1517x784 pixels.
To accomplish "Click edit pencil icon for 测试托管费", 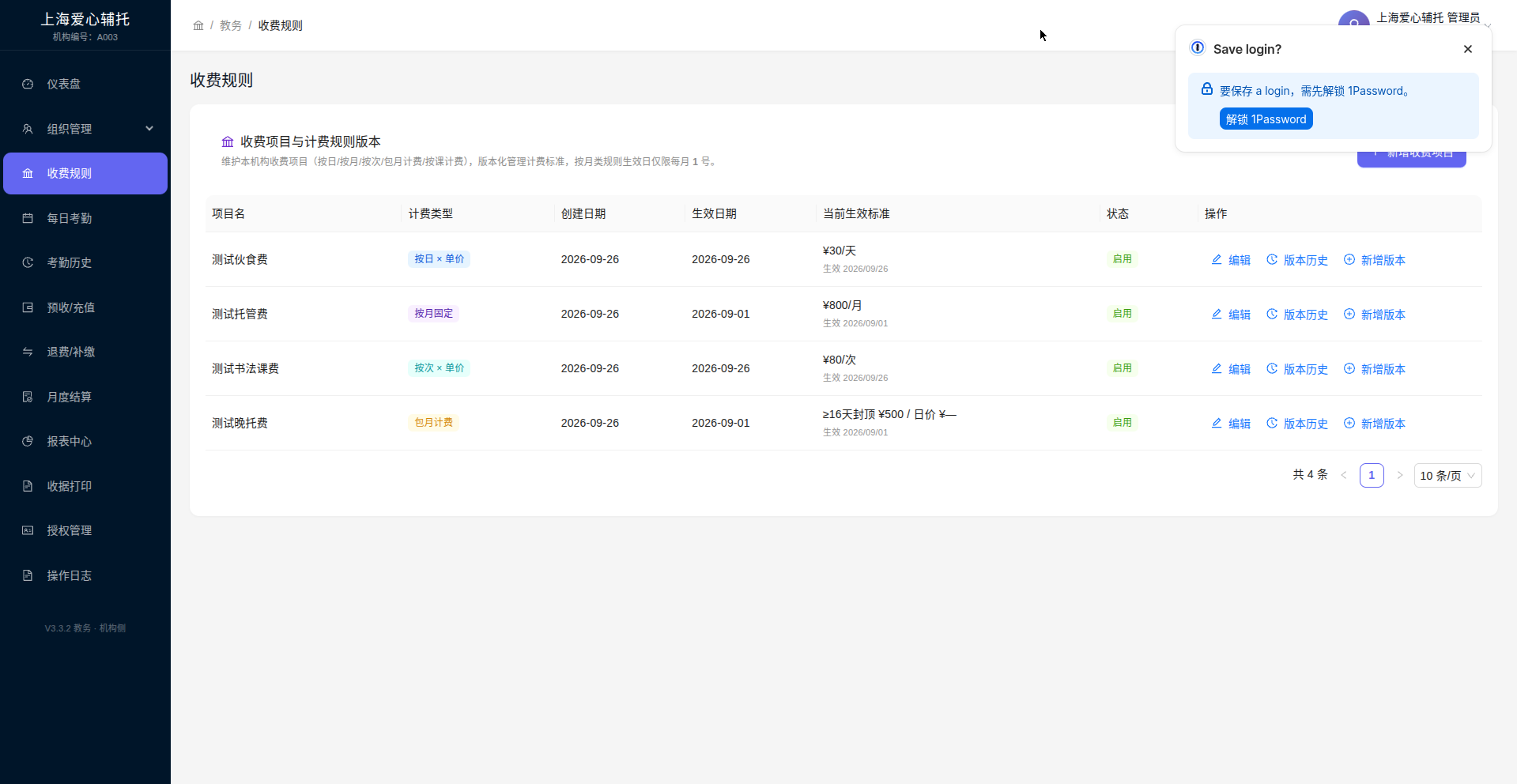I will (x=1217, y=314).
